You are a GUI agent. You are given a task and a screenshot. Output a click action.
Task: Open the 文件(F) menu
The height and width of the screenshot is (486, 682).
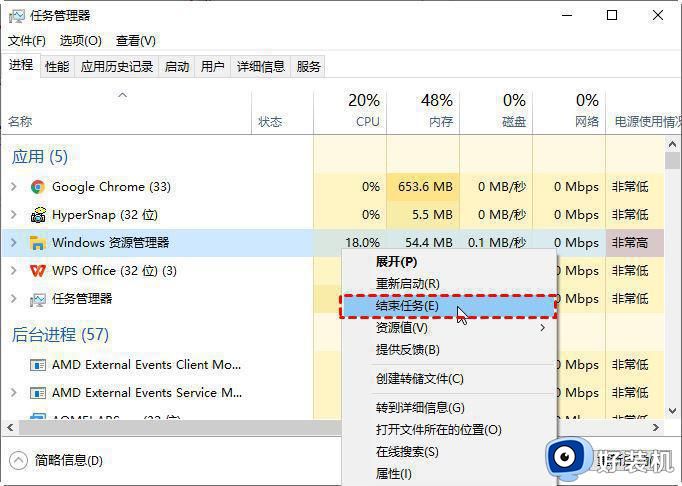(x=27, y=41)
